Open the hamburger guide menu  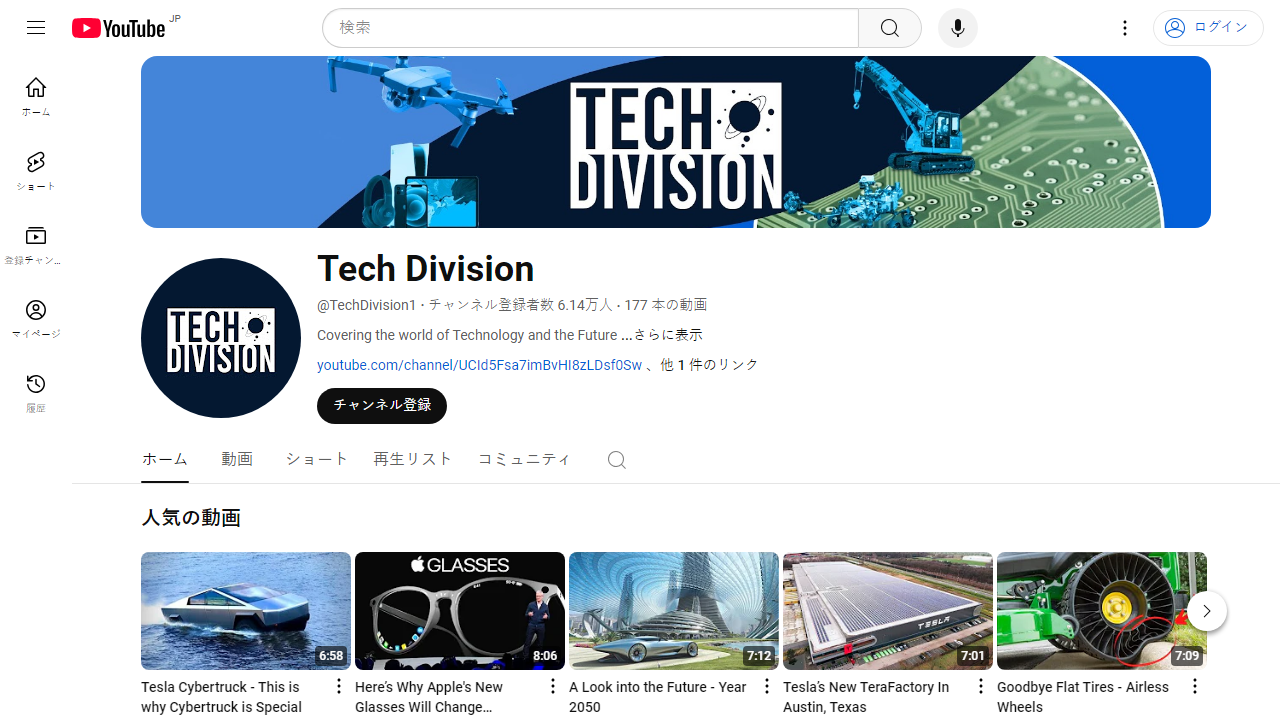tap(36, 28)
